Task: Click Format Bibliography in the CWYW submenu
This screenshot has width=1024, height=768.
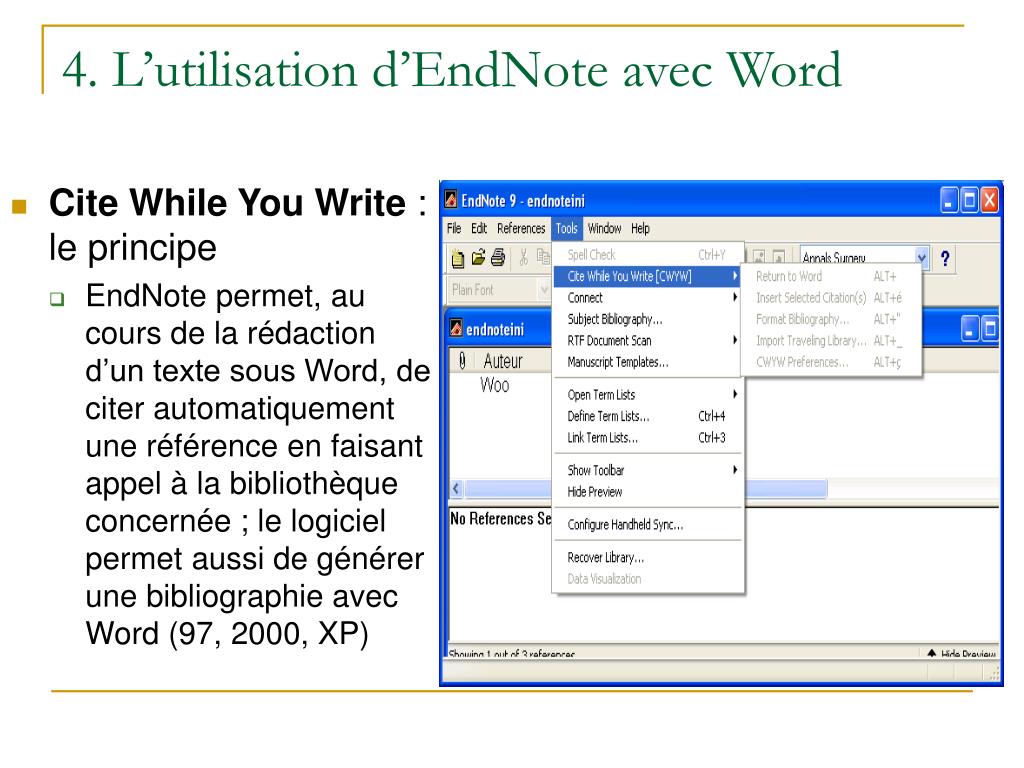Action: click(x=831, y=319)
